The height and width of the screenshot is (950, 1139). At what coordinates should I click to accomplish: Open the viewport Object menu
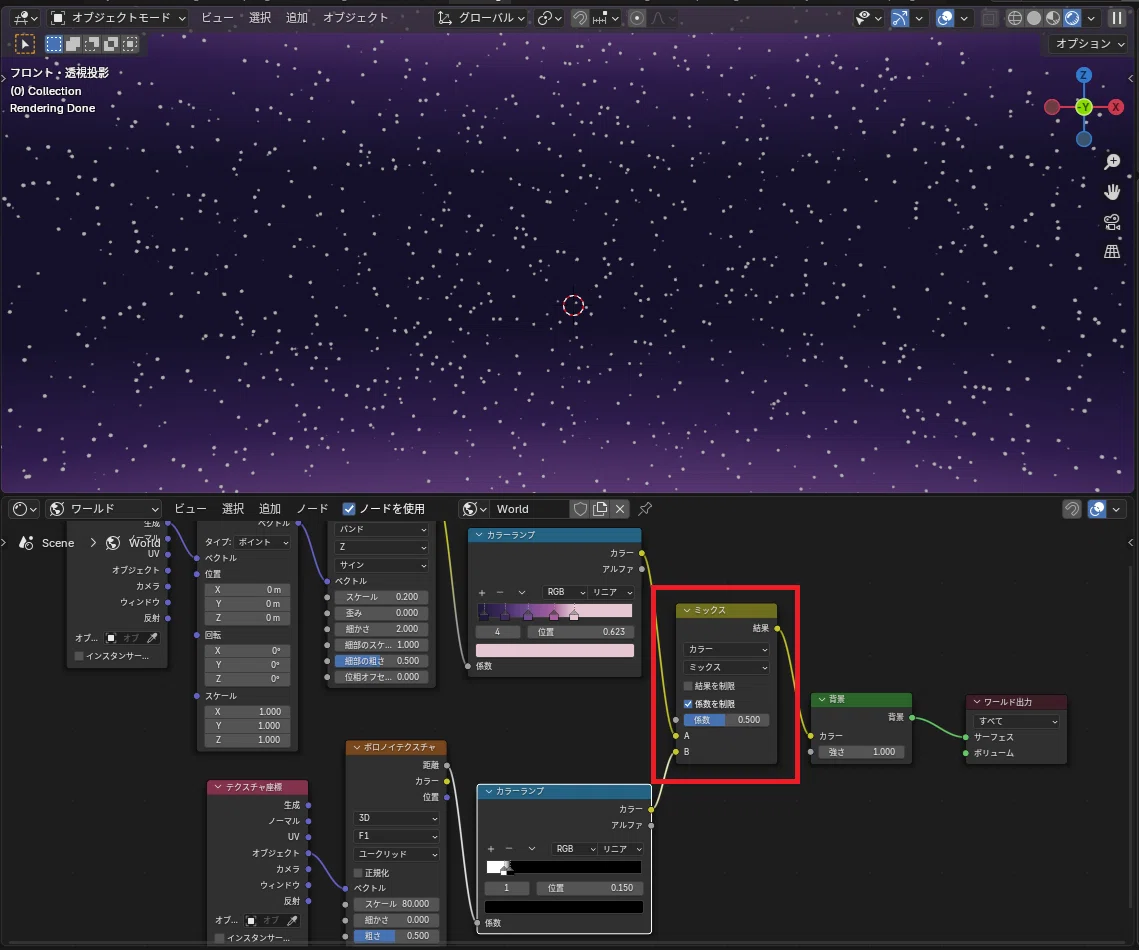[355, 17]
